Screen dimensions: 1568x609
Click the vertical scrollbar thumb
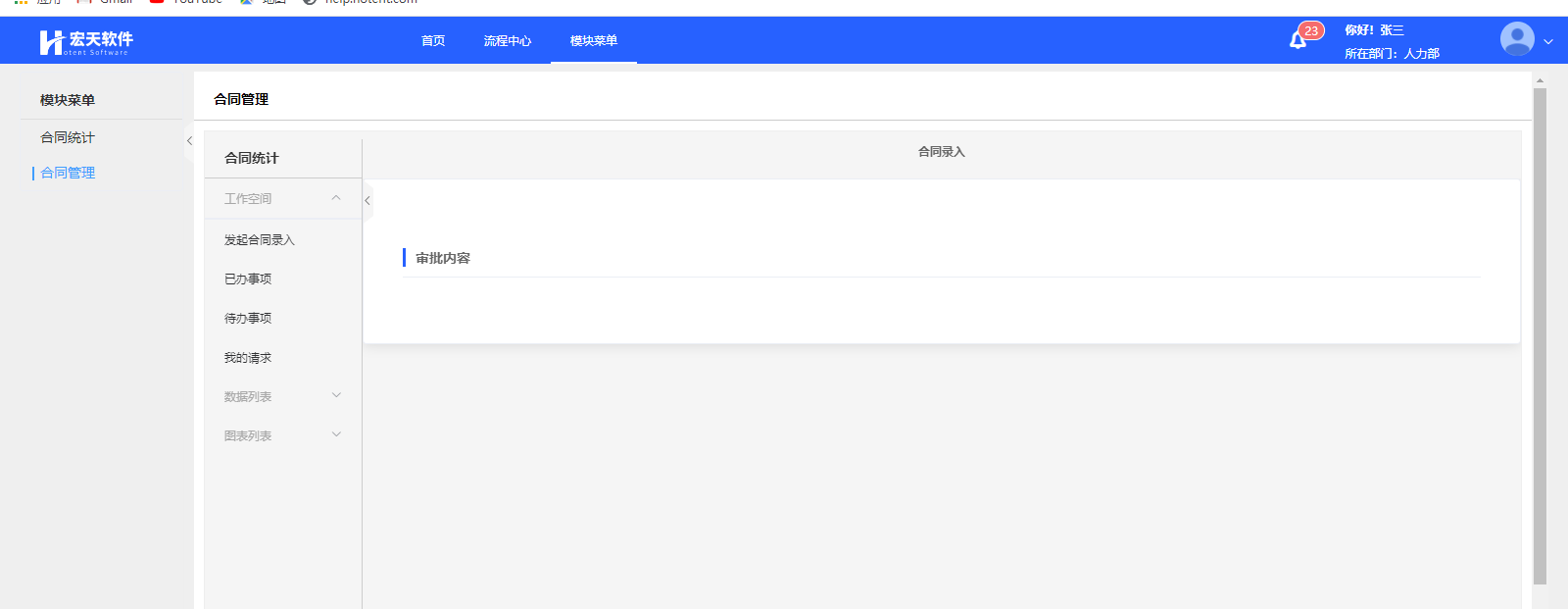coord(1540,336)
